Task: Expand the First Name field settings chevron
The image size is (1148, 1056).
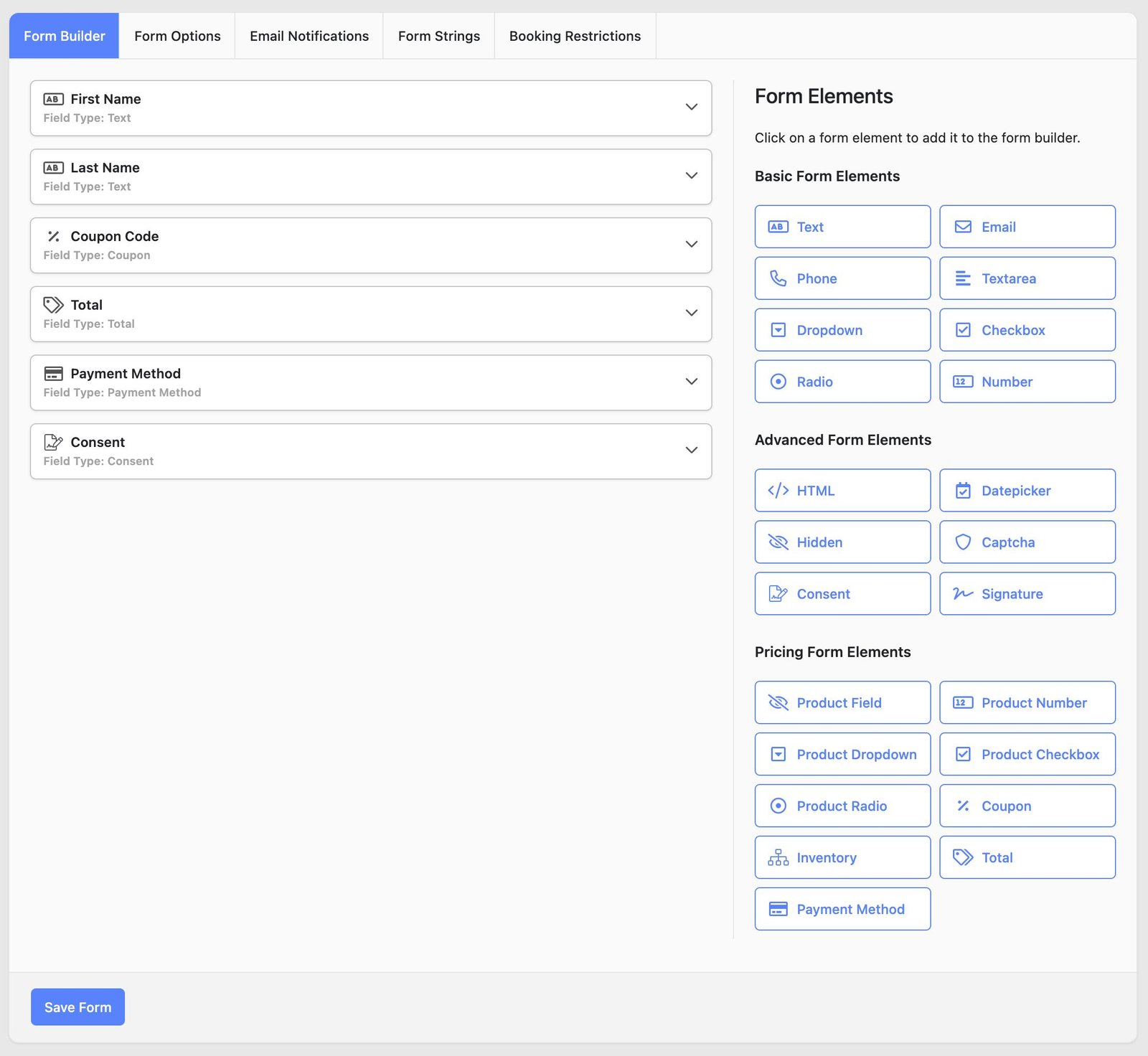Action: click(692, 108)
